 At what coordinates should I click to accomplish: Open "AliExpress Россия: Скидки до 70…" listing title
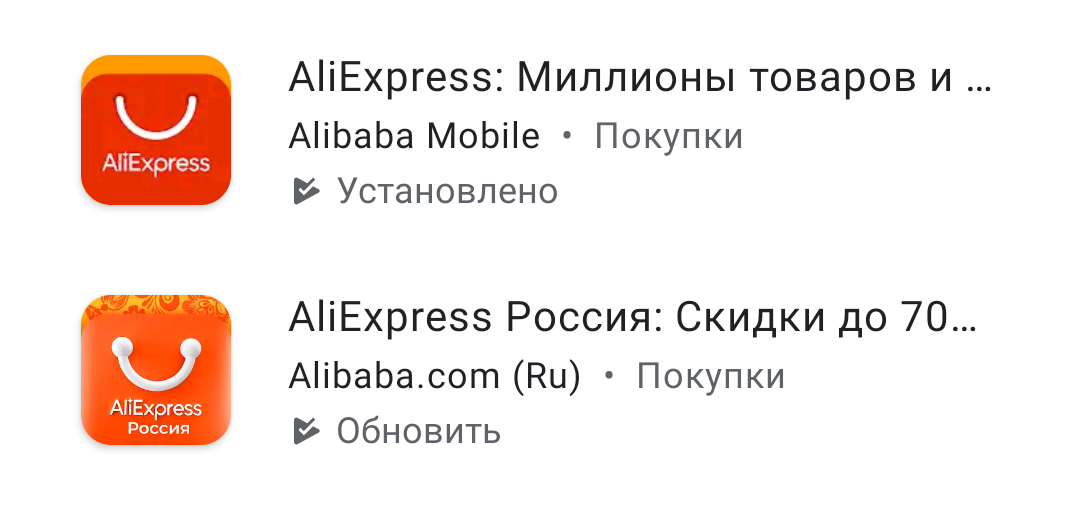pyautogui.click(x=633, y=319)
